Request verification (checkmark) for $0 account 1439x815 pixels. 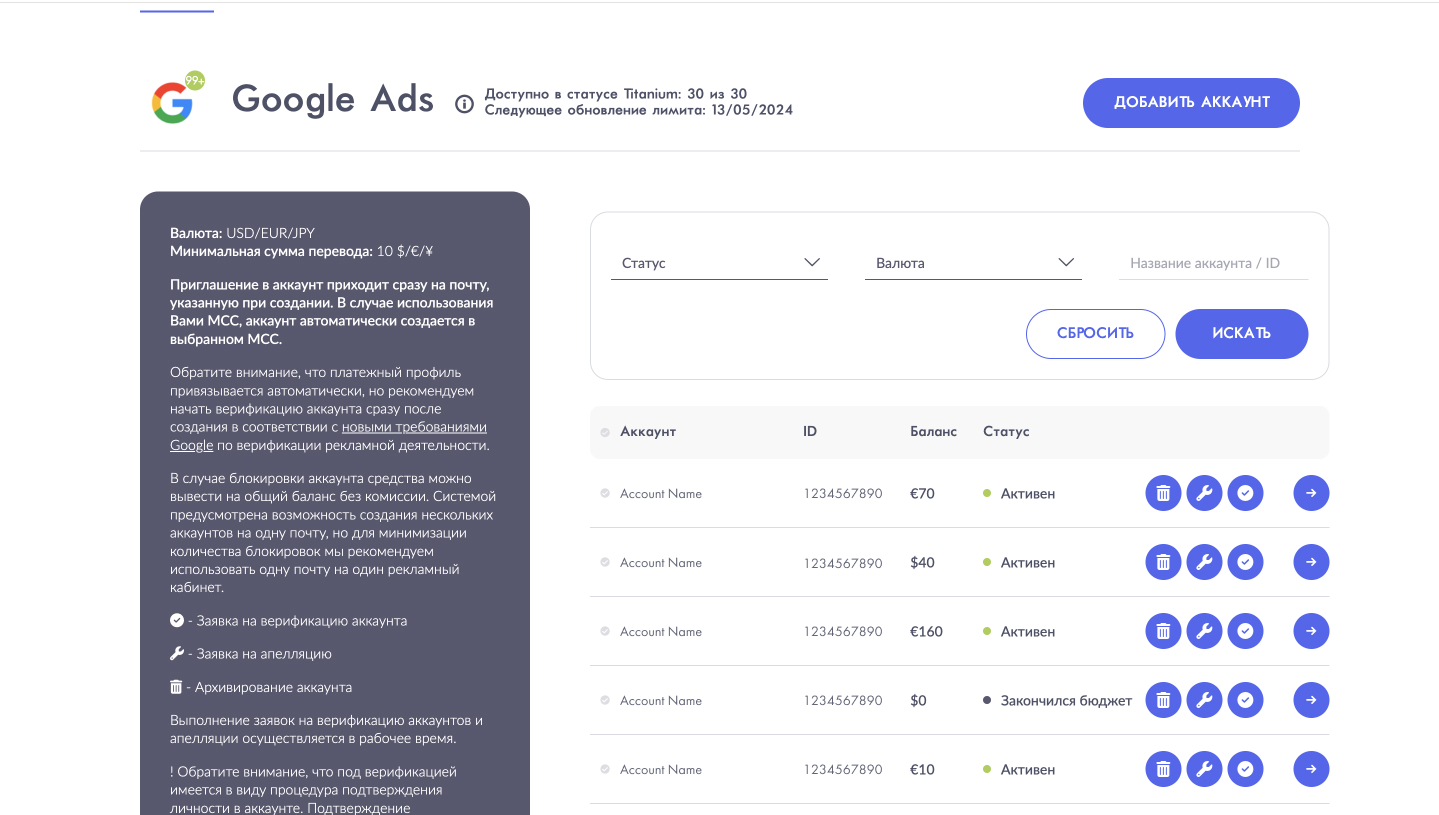pyautogui.click(x=1245, y=700)
